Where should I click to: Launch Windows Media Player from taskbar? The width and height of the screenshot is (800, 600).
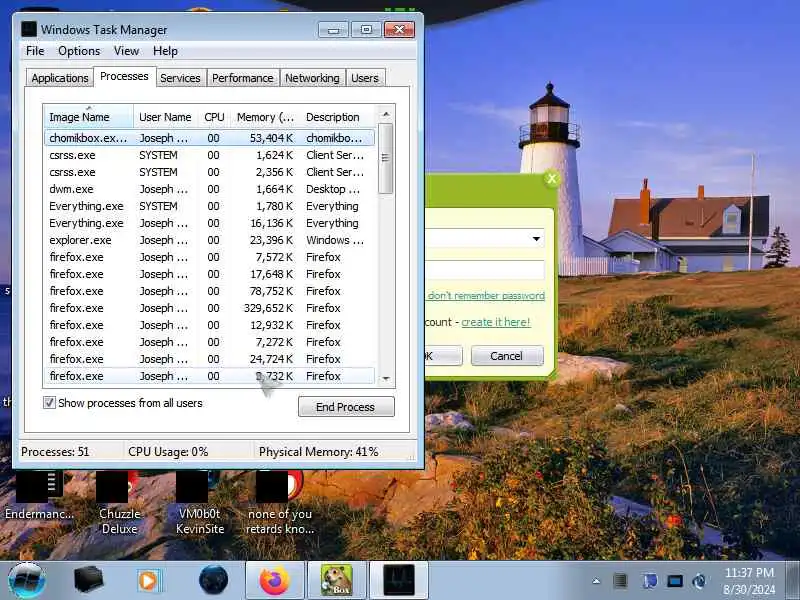[149, 581]
